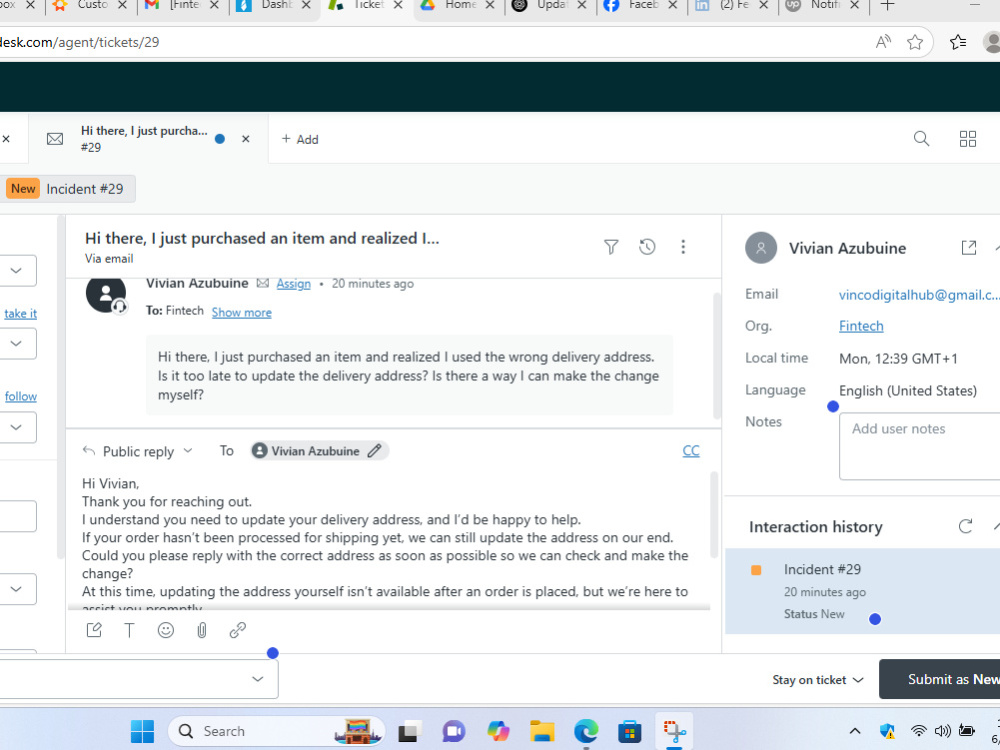Click the Add new tab button
Screen dimensions: 1000x750
tap(300, 139)
